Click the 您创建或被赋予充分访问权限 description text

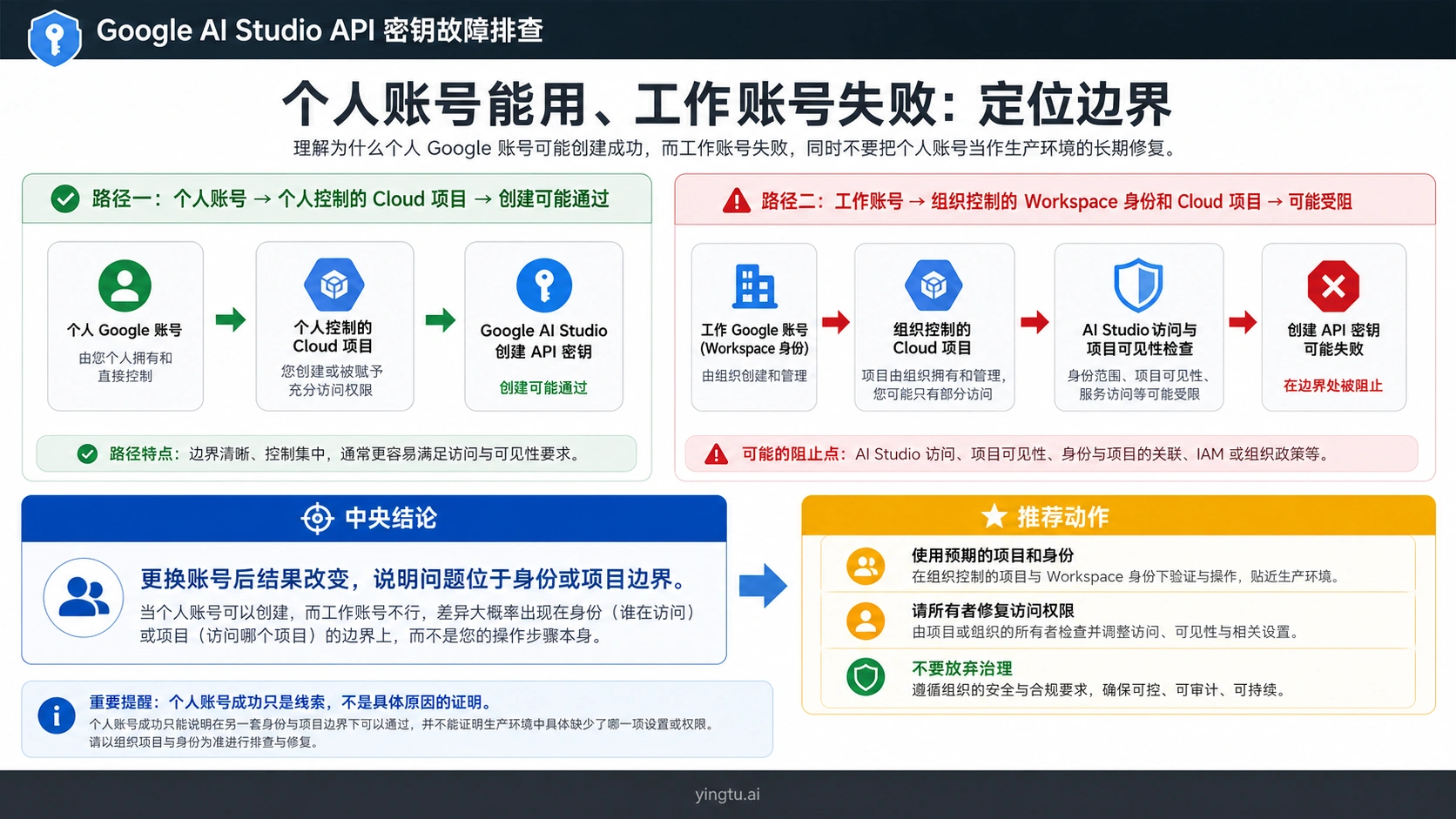[332, 380]
